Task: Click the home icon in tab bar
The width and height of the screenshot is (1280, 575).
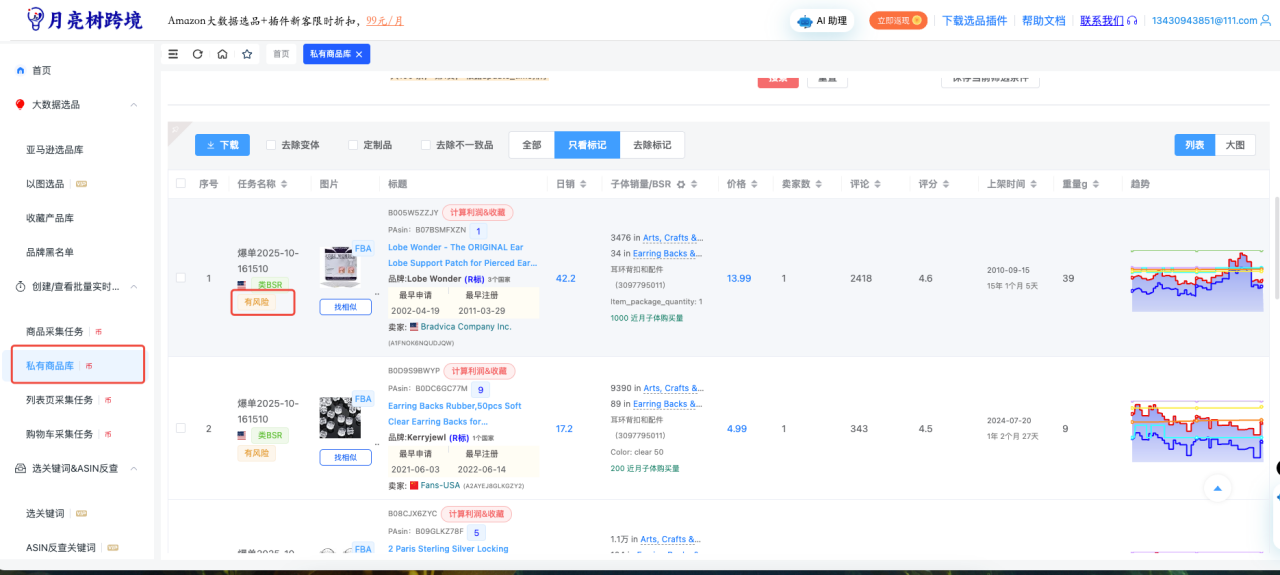Action: [222, 54]
